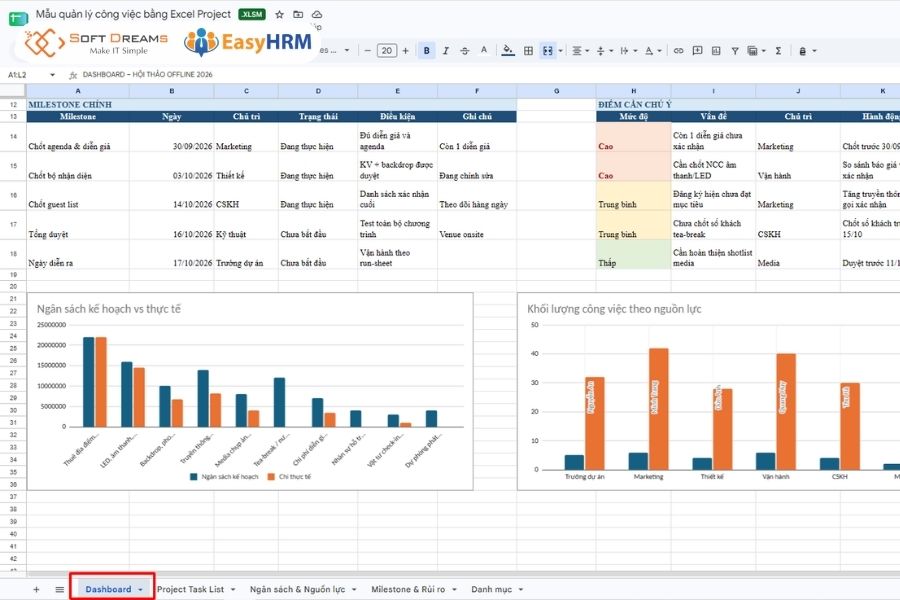
Task: Toggle merge cells button
Action: tap(548, 51)
